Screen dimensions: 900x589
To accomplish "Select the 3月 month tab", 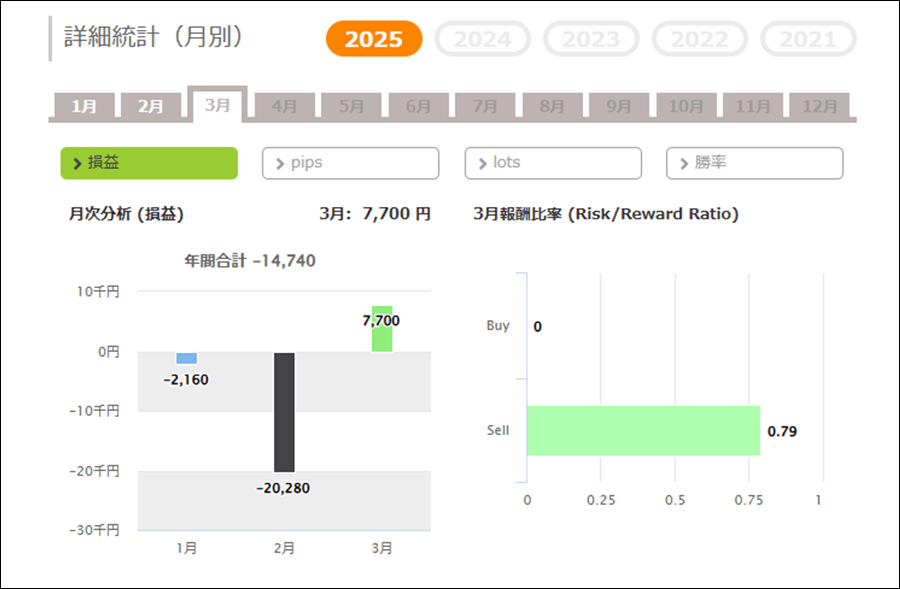I will 217,104.
